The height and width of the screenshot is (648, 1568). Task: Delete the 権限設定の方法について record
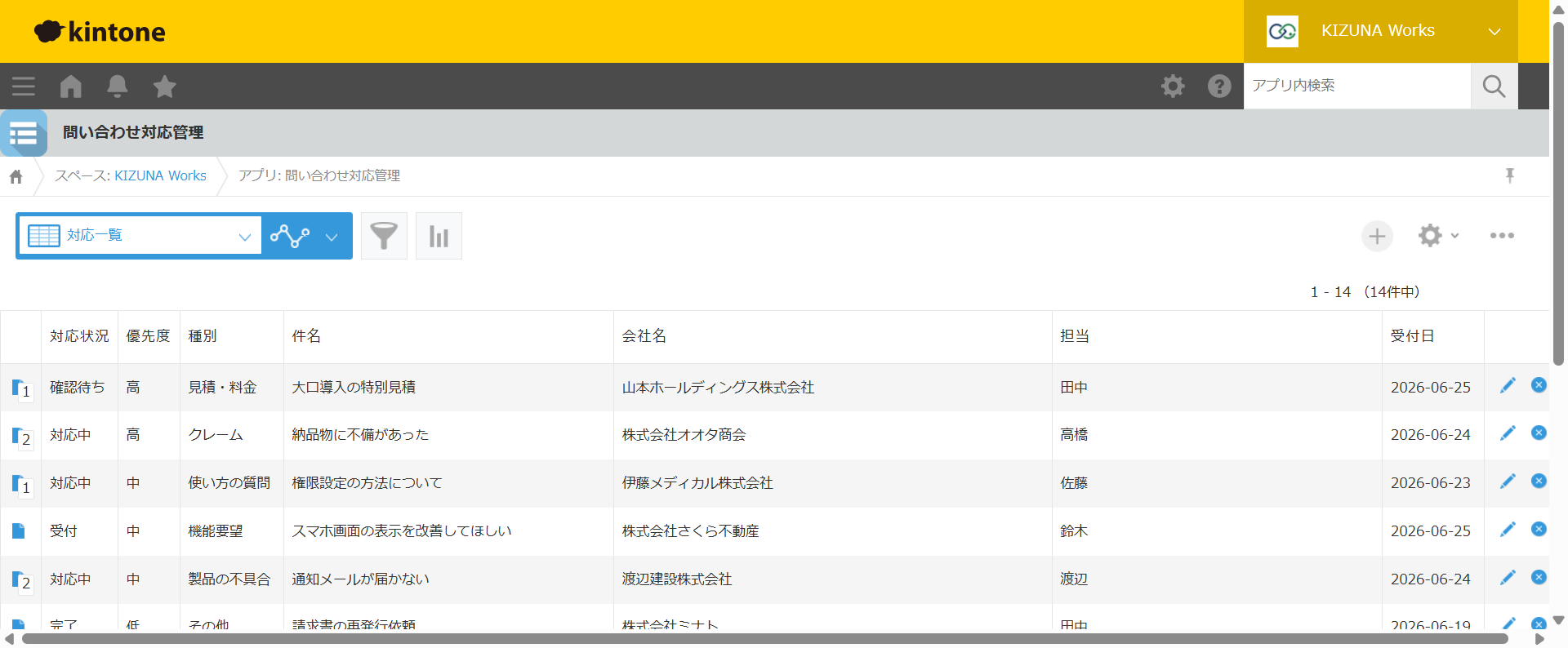click(x=1539, y=481)
